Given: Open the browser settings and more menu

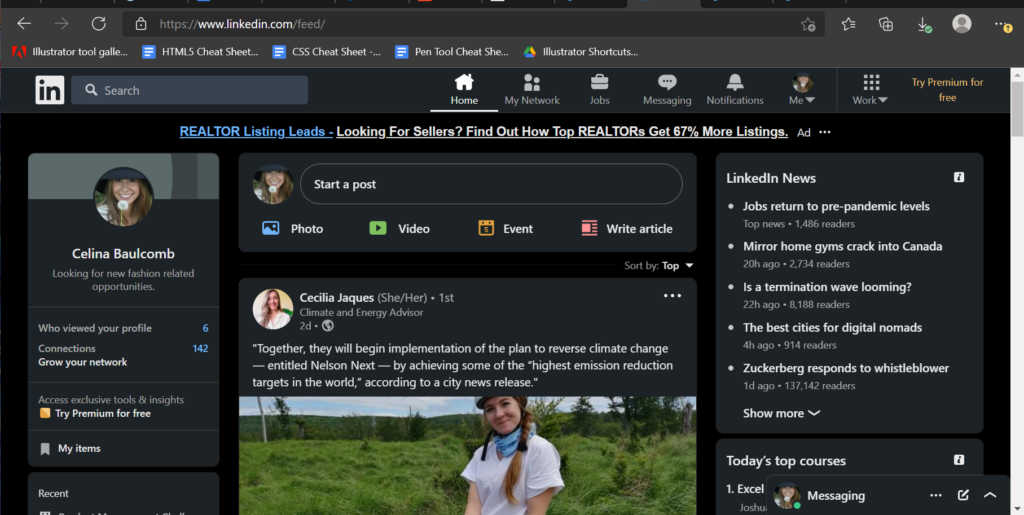Looking at the screenshot, I should [x=1002, y=24].
